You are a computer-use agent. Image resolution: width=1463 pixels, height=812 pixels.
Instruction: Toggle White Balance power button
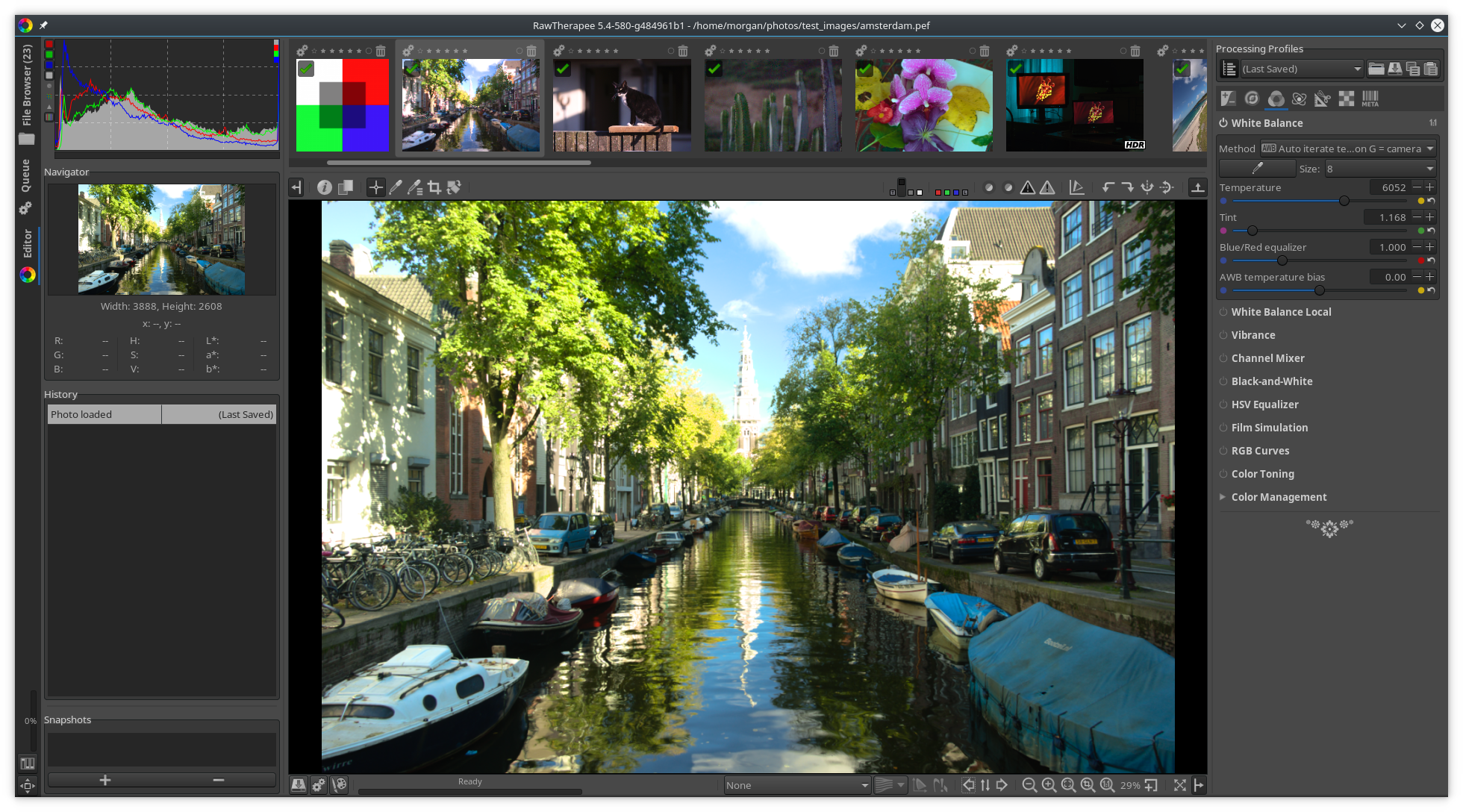click(1223, 123)
